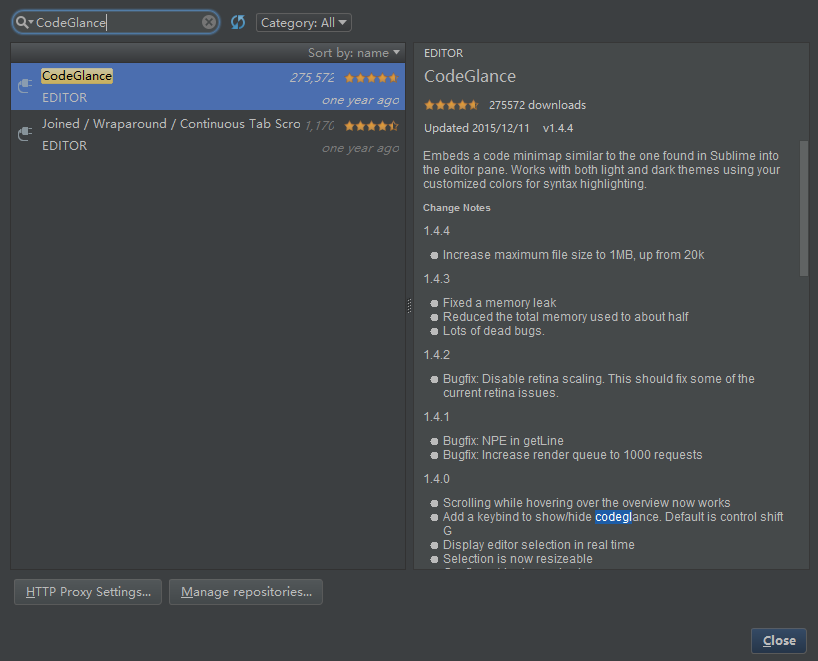Open the Category: All dropdown
This screenshot has height=661, width=818.
coord(304,22)
